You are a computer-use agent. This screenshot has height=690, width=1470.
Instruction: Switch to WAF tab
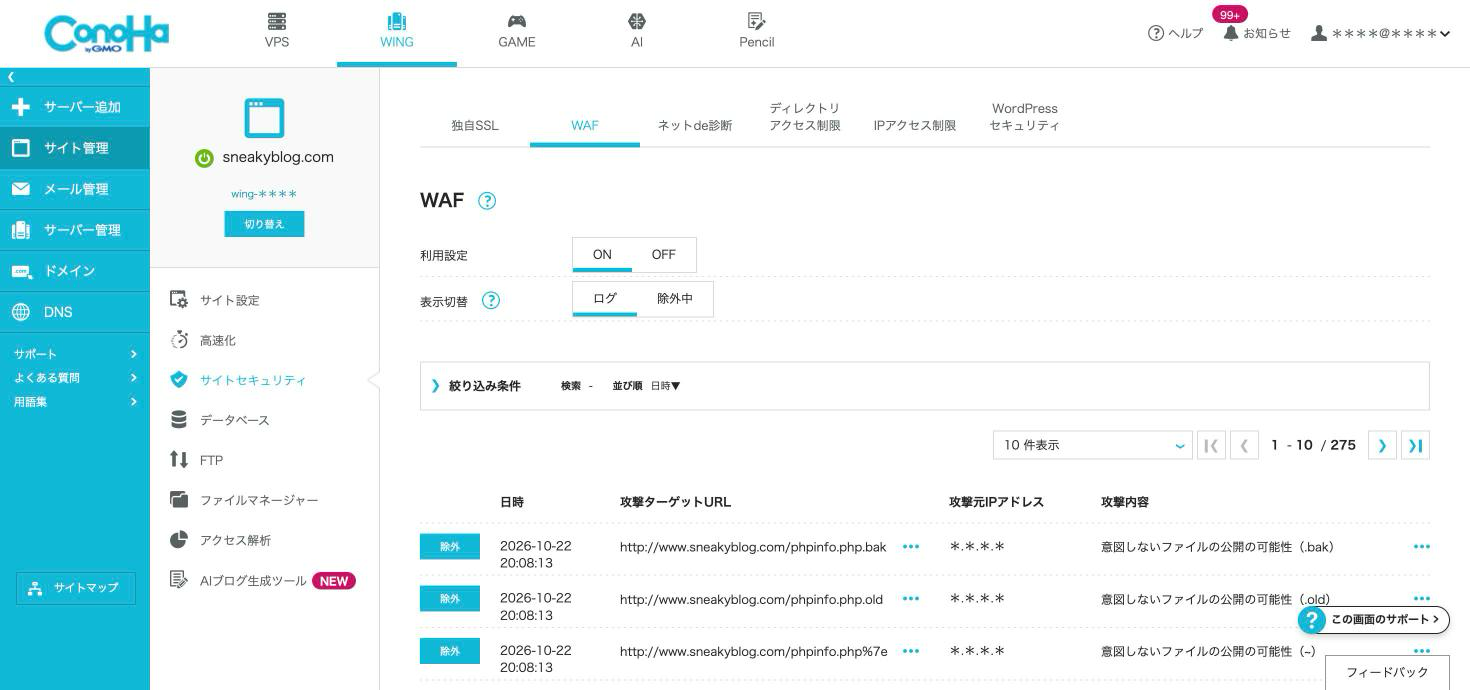(x=585, y=125)
